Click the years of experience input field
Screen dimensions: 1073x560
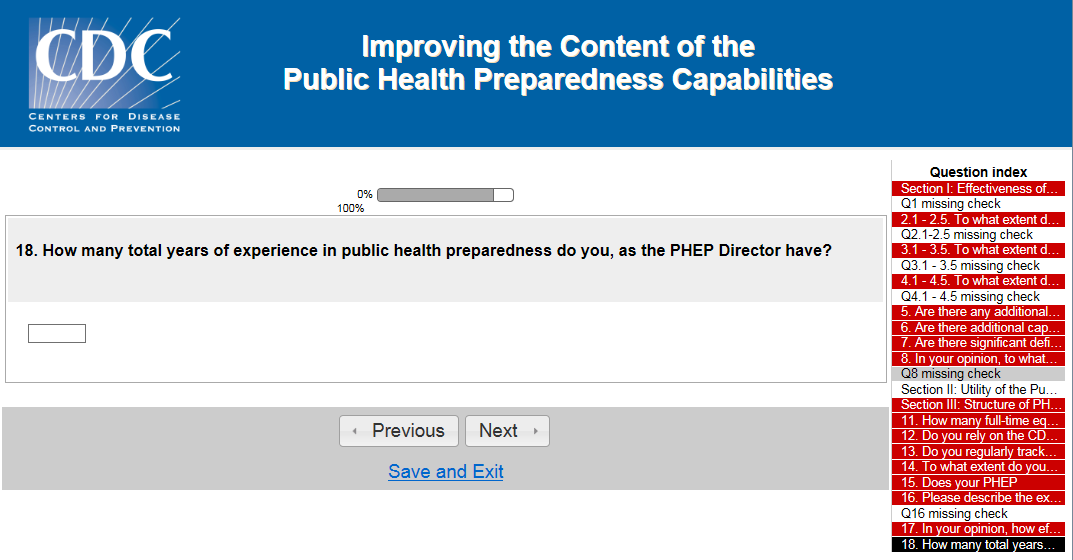click(x=57, y=334)
